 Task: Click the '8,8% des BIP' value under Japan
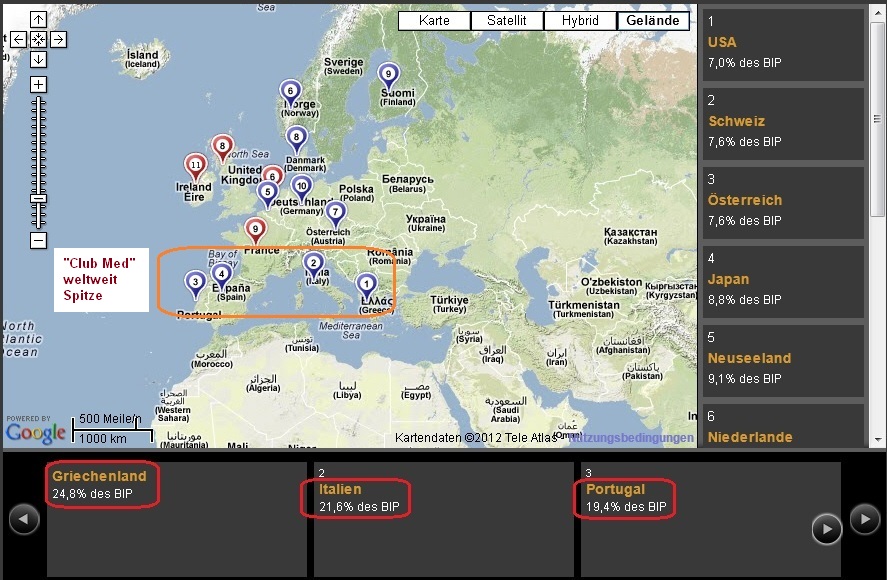(744, 300)
